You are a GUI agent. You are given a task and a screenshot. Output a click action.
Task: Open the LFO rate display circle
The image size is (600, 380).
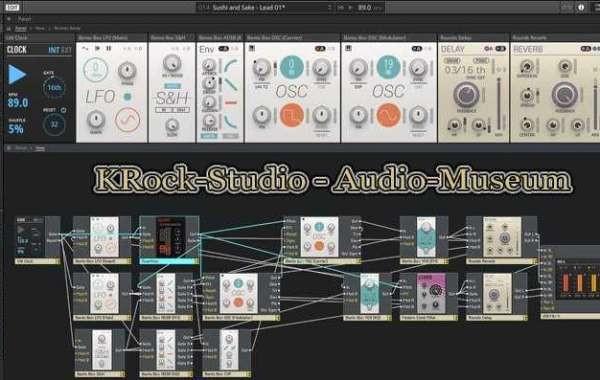pos(95,70)
